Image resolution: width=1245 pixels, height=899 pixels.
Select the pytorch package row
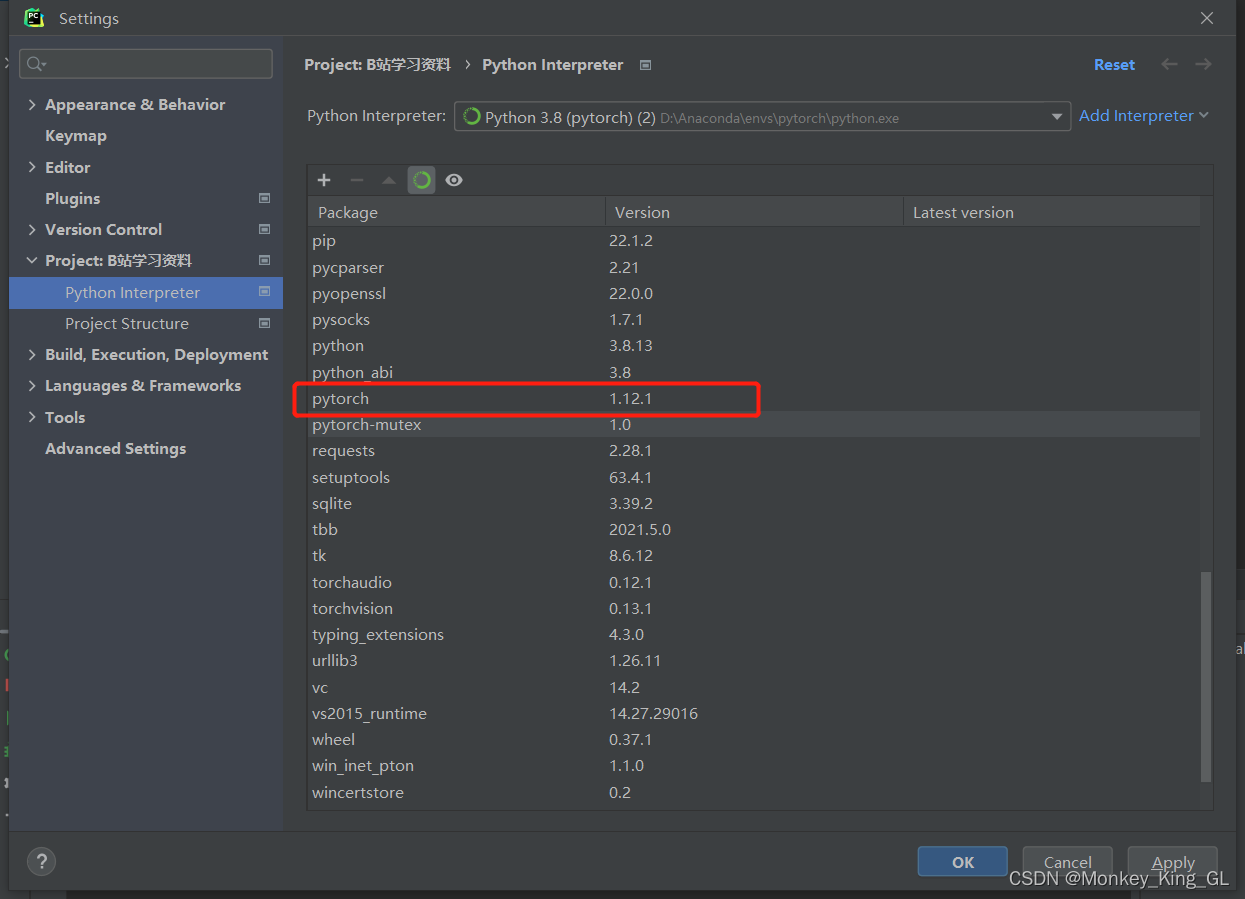tap(754, 398)
